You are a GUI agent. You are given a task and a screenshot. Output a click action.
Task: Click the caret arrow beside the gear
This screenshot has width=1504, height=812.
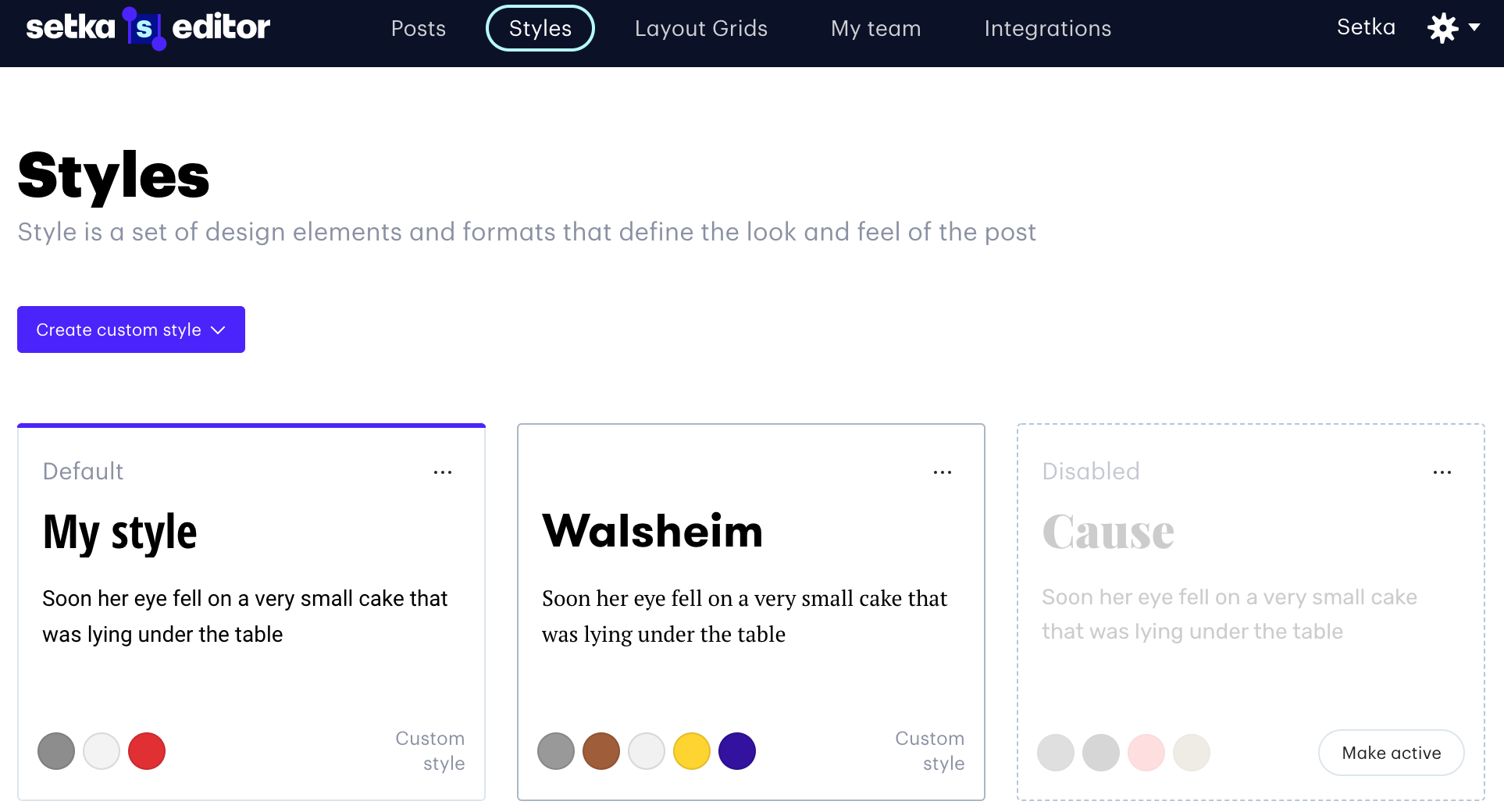[x=1474, y=27]
